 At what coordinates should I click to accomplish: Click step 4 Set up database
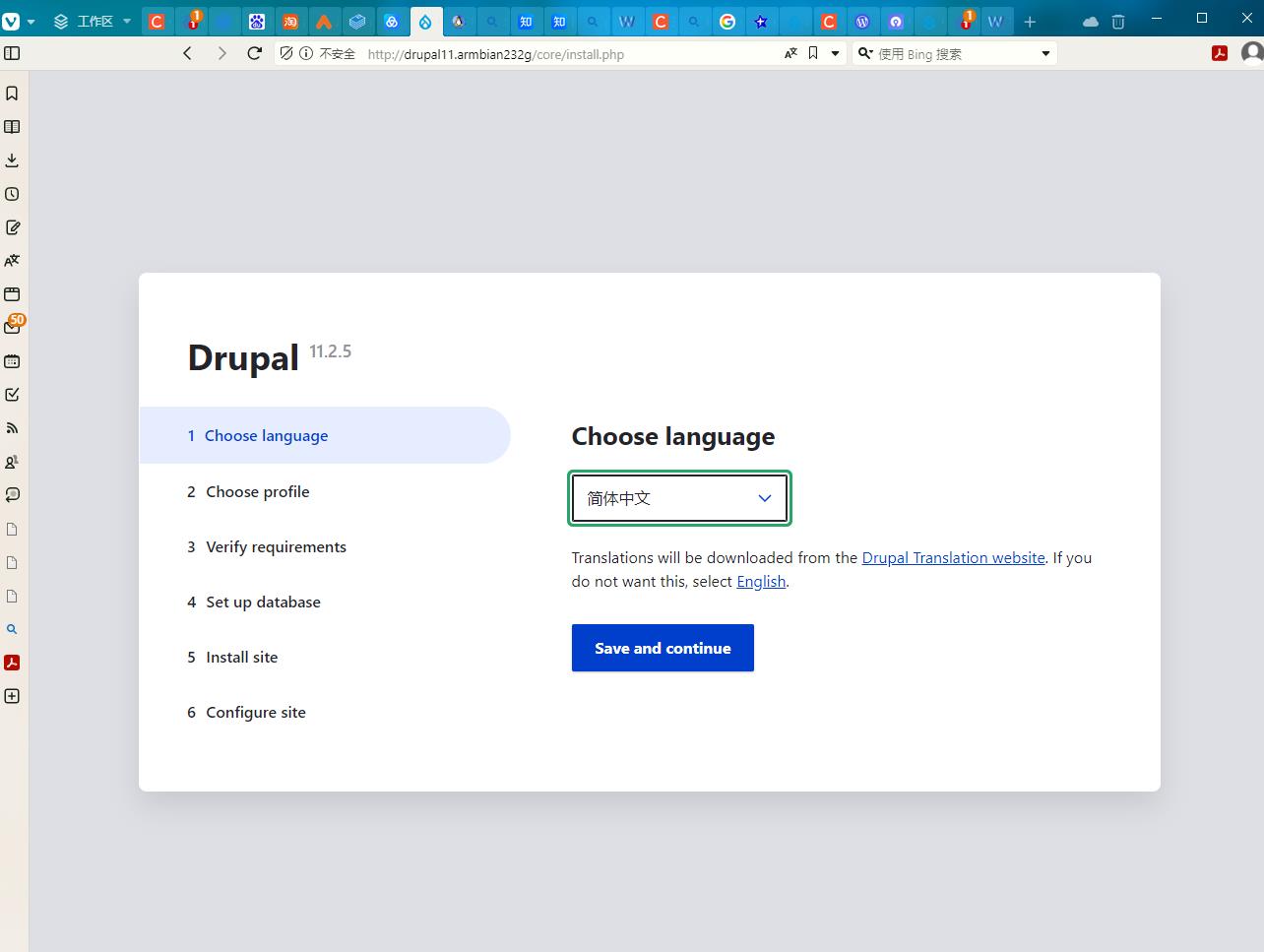pyautogui.click(x=254, y=602)
